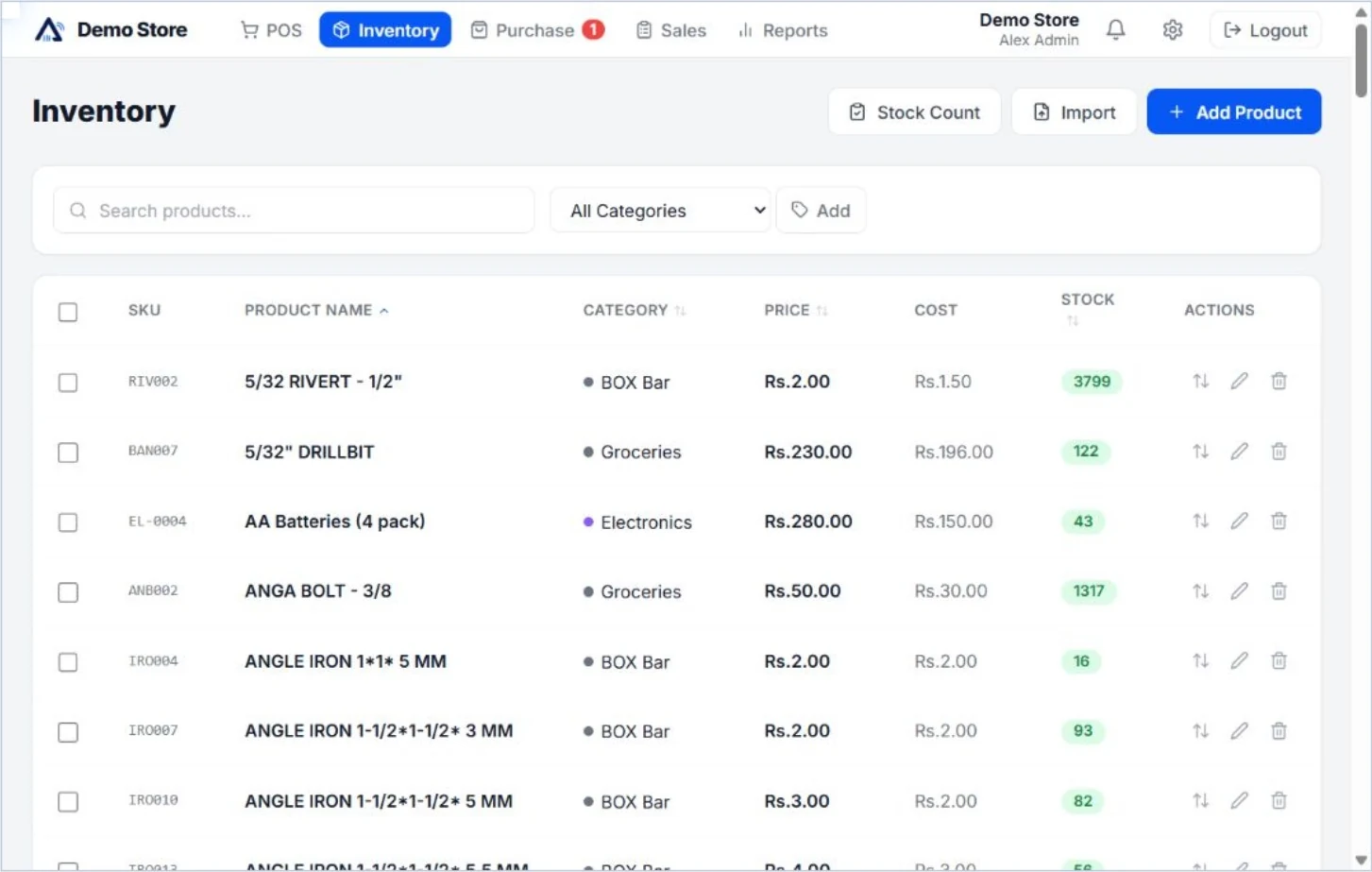Image resolution: width=1372 pixels, height=872 pixels.
Task: Sort the table by Stock column
Action: (x=1087, y=309)
